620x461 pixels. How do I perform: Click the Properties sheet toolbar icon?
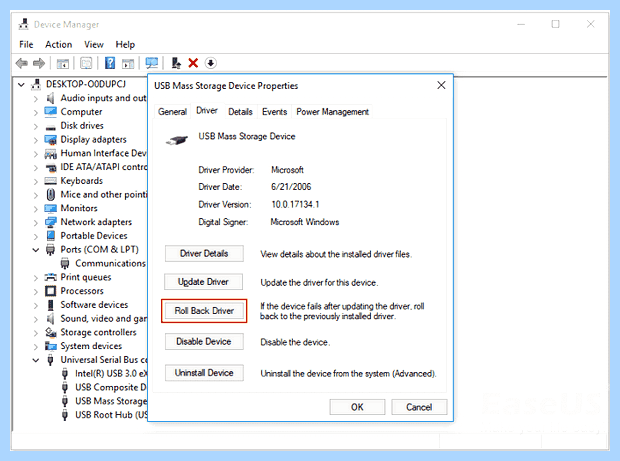86,63
